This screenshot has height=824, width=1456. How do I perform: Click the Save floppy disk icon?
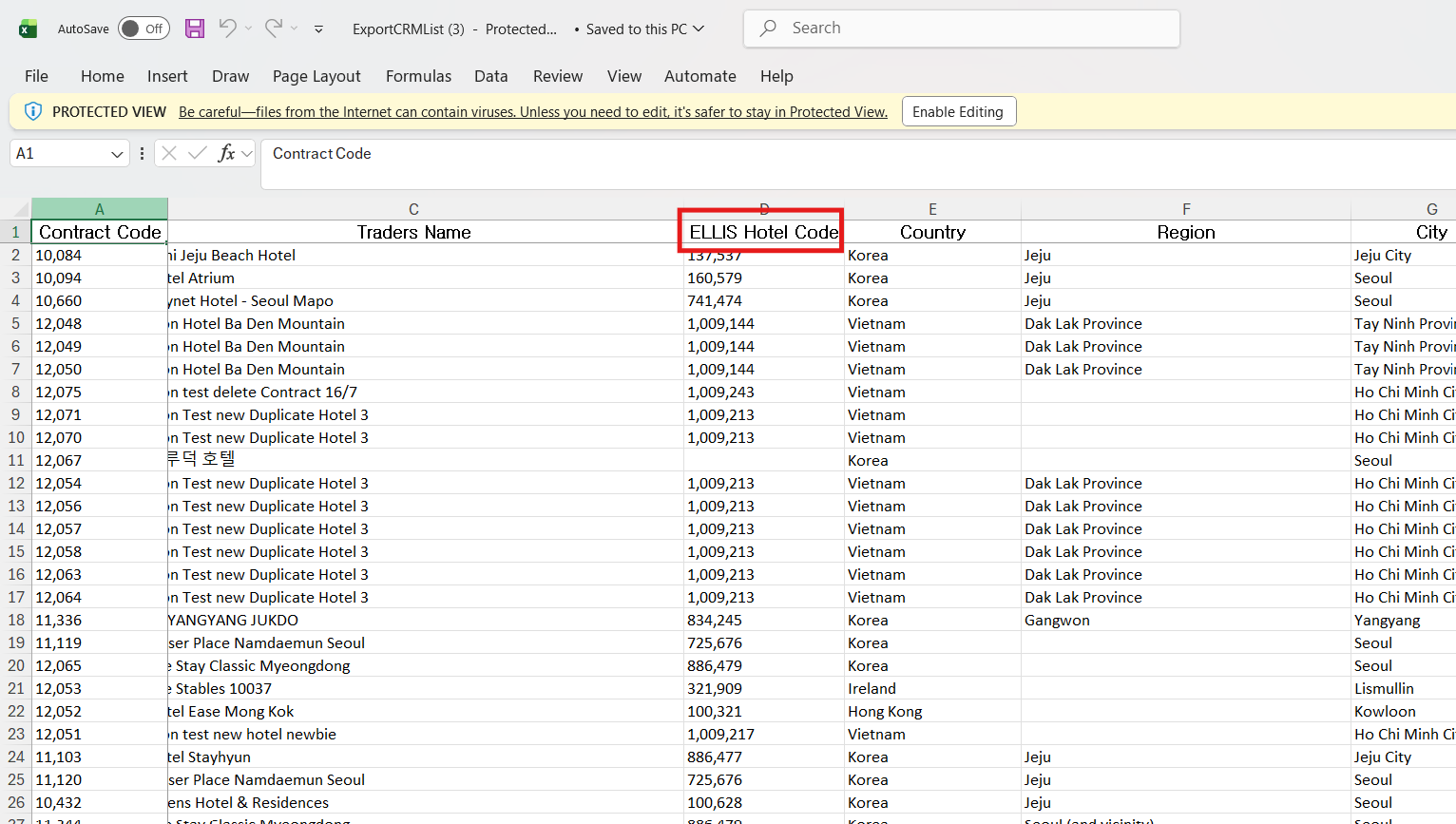click(195, 29)
